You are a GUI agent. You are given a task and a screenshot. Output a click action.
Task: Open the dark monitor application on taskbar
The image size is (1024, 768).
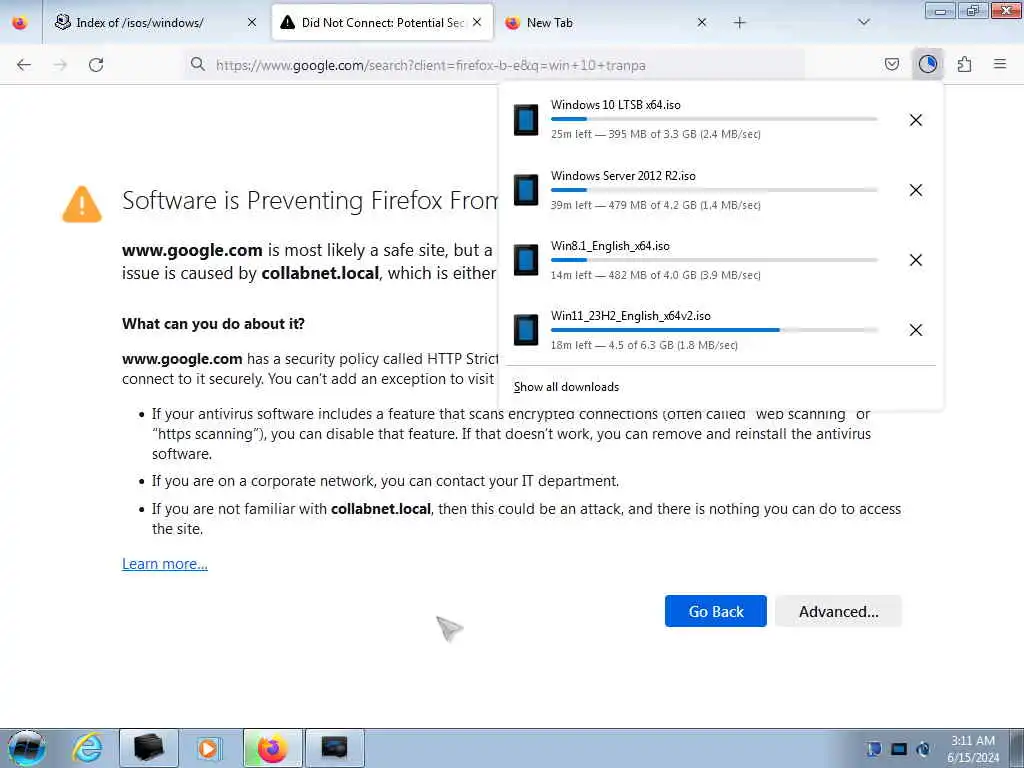pyautogui.click(x=334, y=748)
